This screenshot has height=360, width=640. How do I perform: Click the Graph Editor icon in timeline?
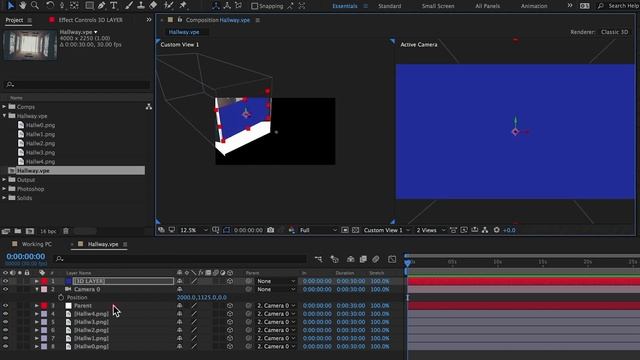pyautogui.click(x=392, y=259)
